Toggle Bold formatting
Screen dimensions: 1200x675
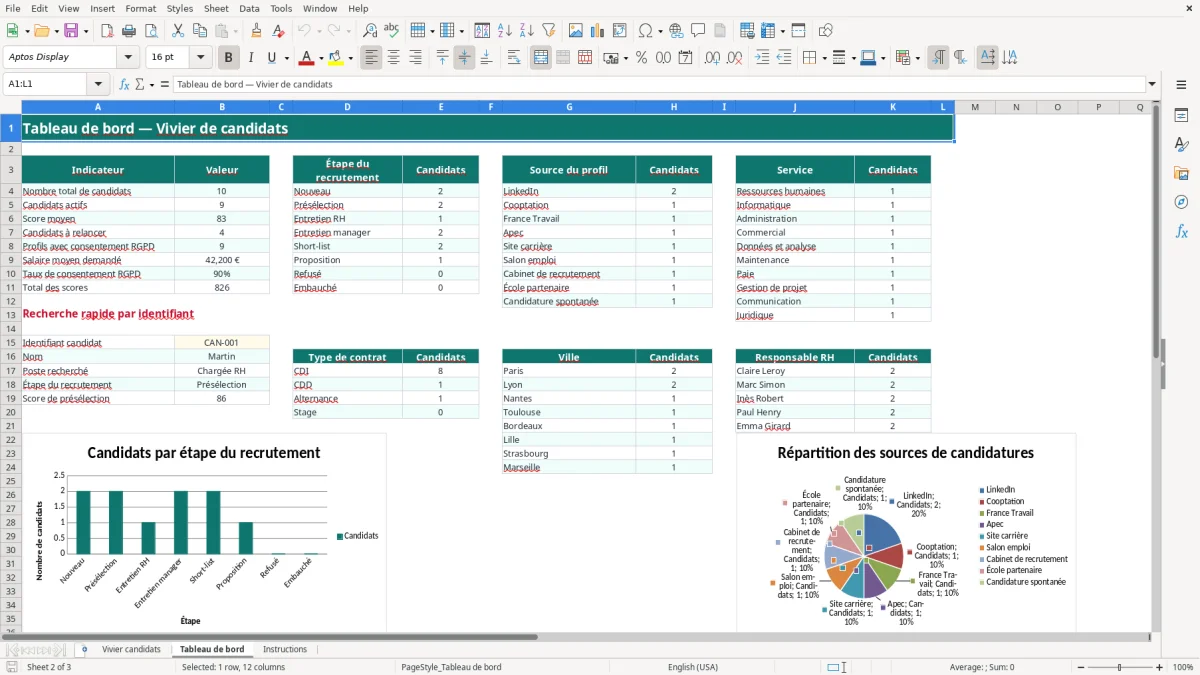(x=229, y=58)
